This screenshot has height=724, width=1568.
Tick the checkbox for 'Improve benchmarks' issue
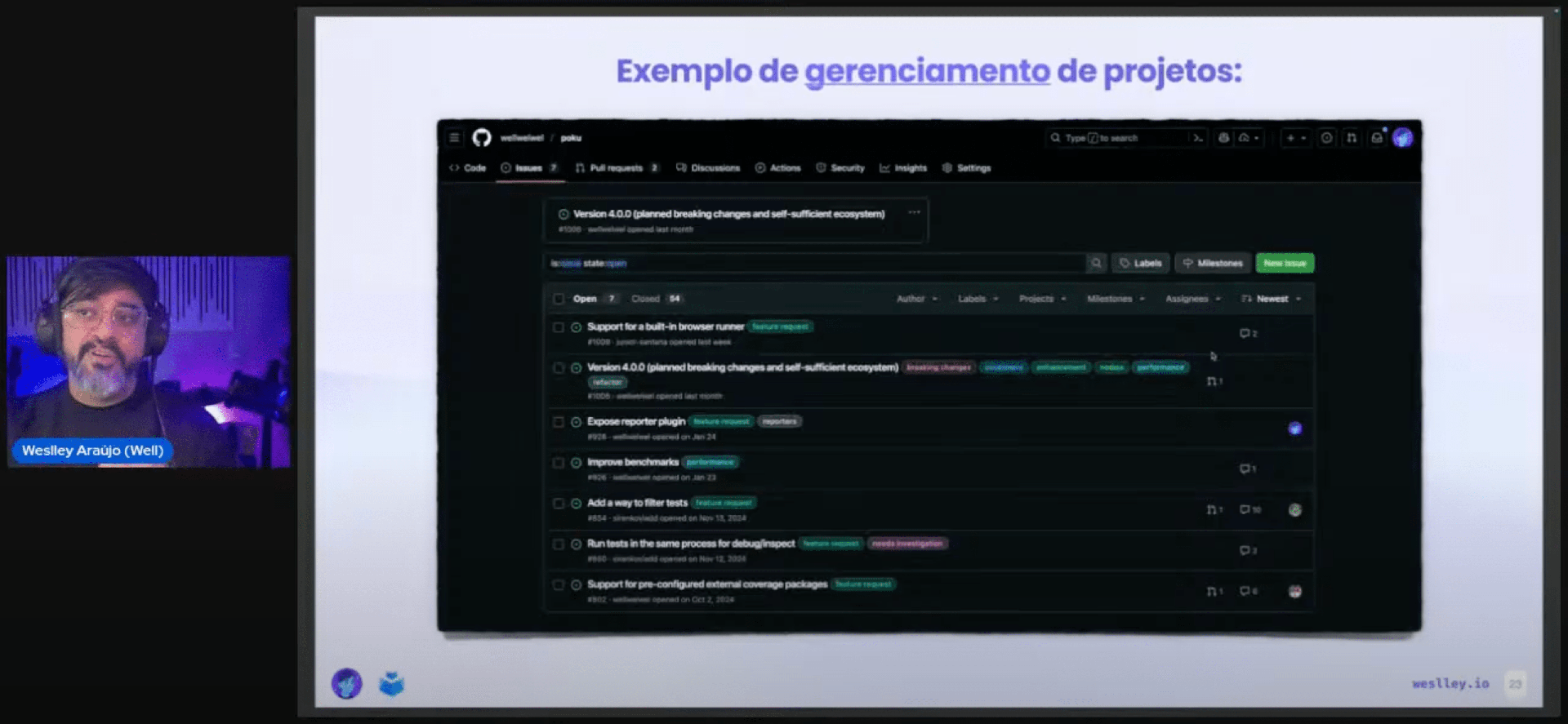tap(559, 463)
